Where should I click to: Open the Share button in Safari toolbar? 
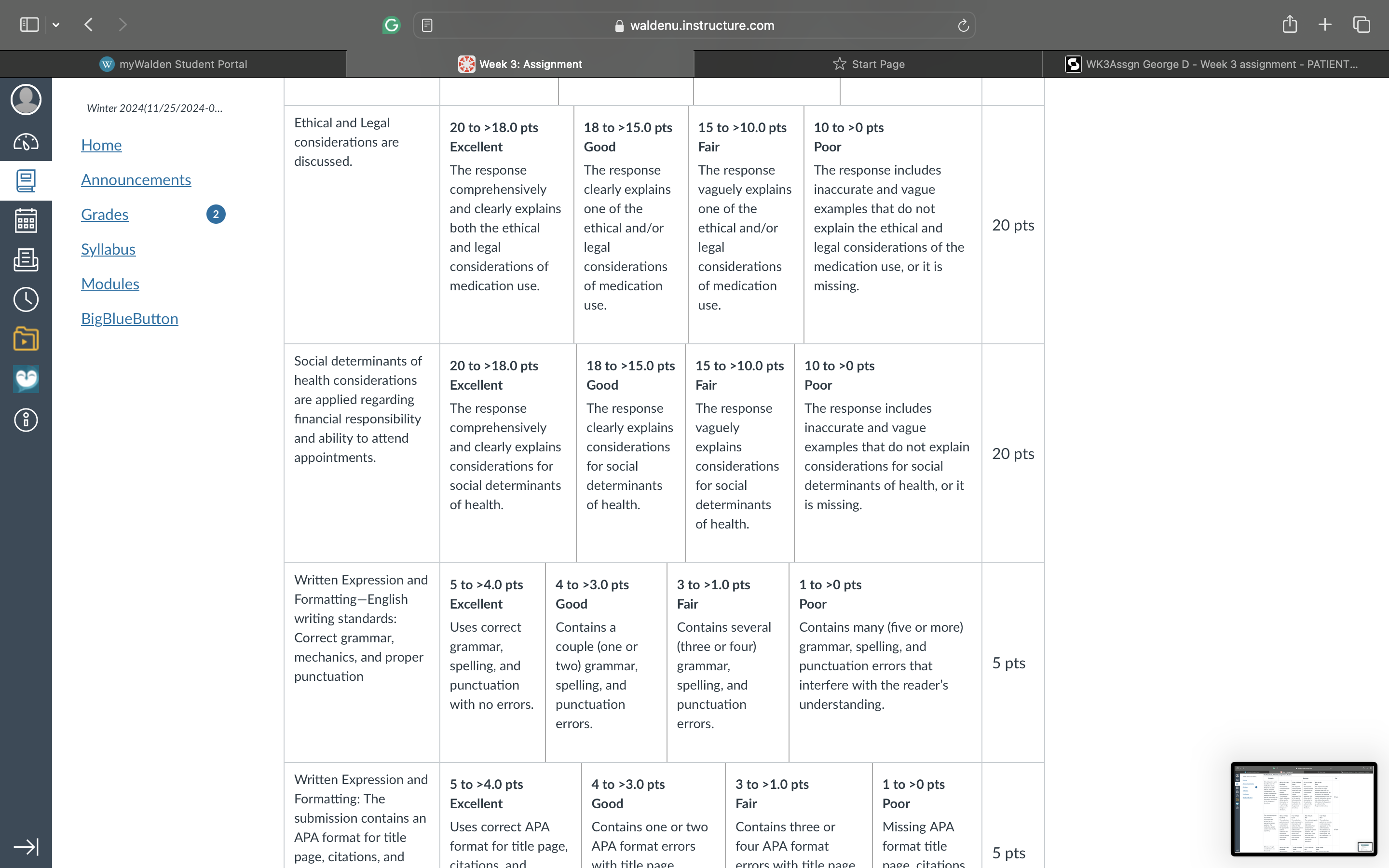(1290, 24)
